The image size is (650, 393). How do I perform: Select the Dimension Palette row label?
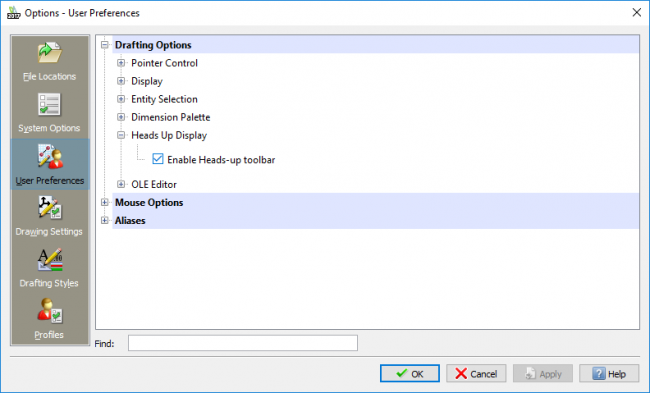point(170,117)
